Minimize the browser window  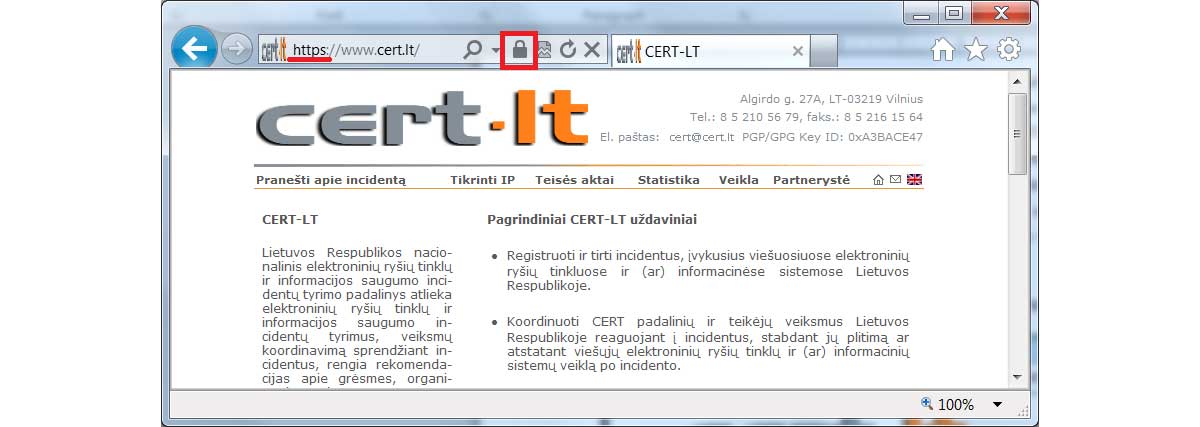[x=920, y=13]
